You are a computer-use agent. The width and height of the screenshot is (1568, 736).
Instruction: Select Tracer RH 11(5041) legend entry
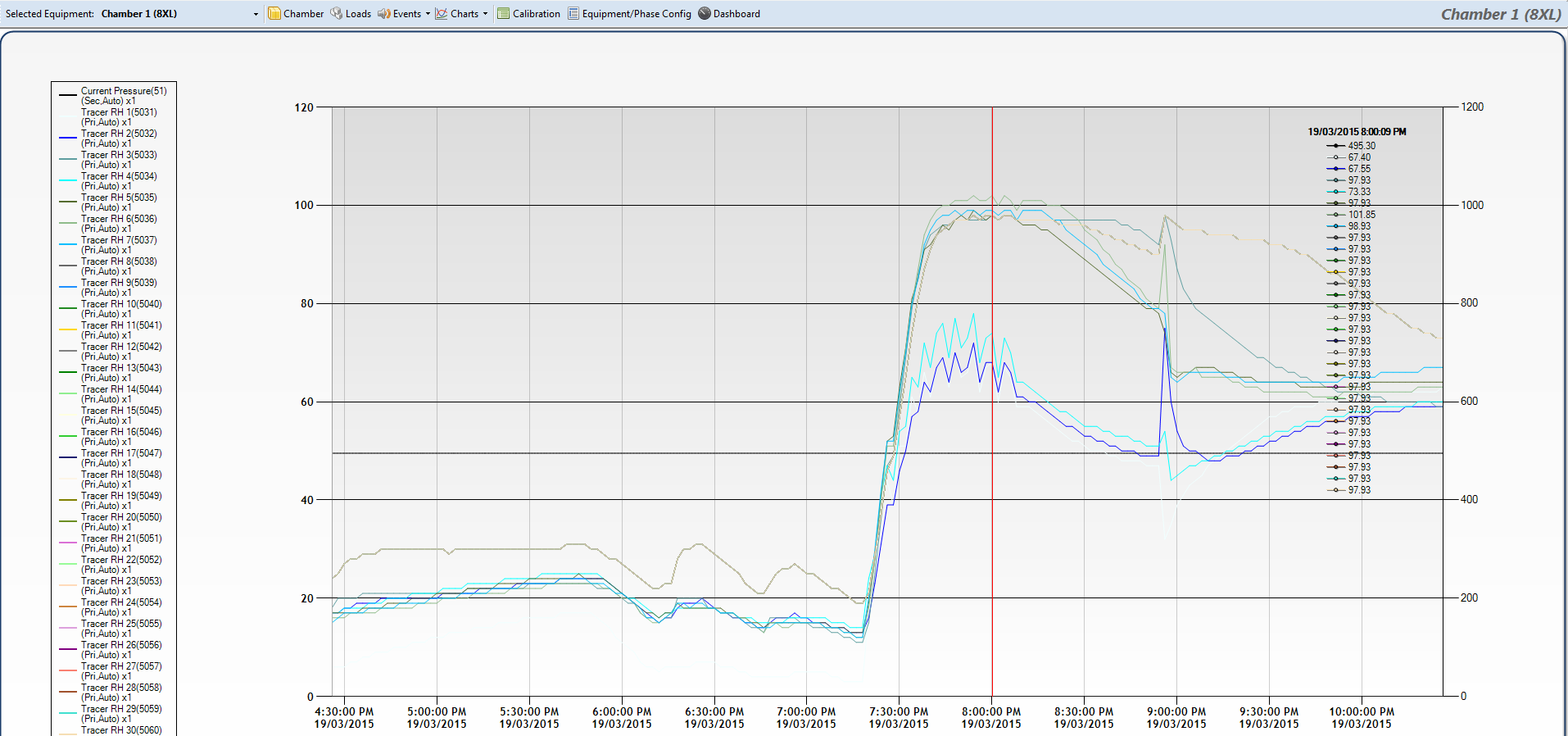tap(121, 329)
